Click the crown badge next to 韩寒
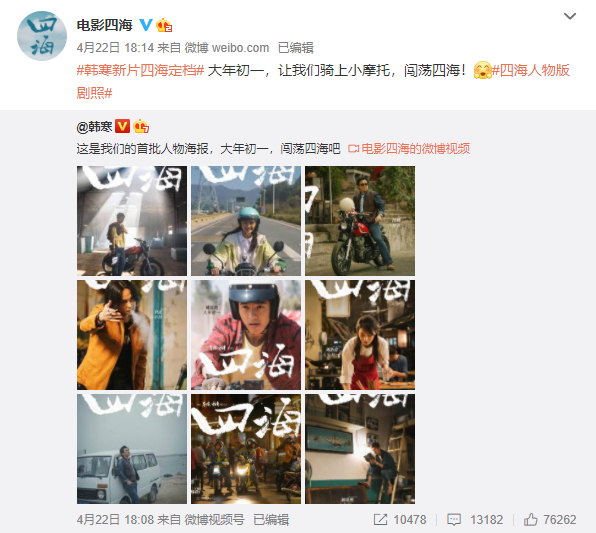The width and height of the screenshot is (596, 533). [x=141, y=126]
